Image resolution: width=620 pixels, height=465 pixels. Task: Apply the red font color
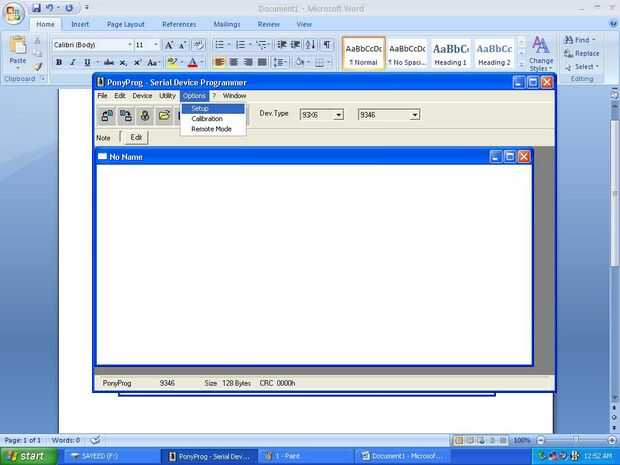(193, 62)
